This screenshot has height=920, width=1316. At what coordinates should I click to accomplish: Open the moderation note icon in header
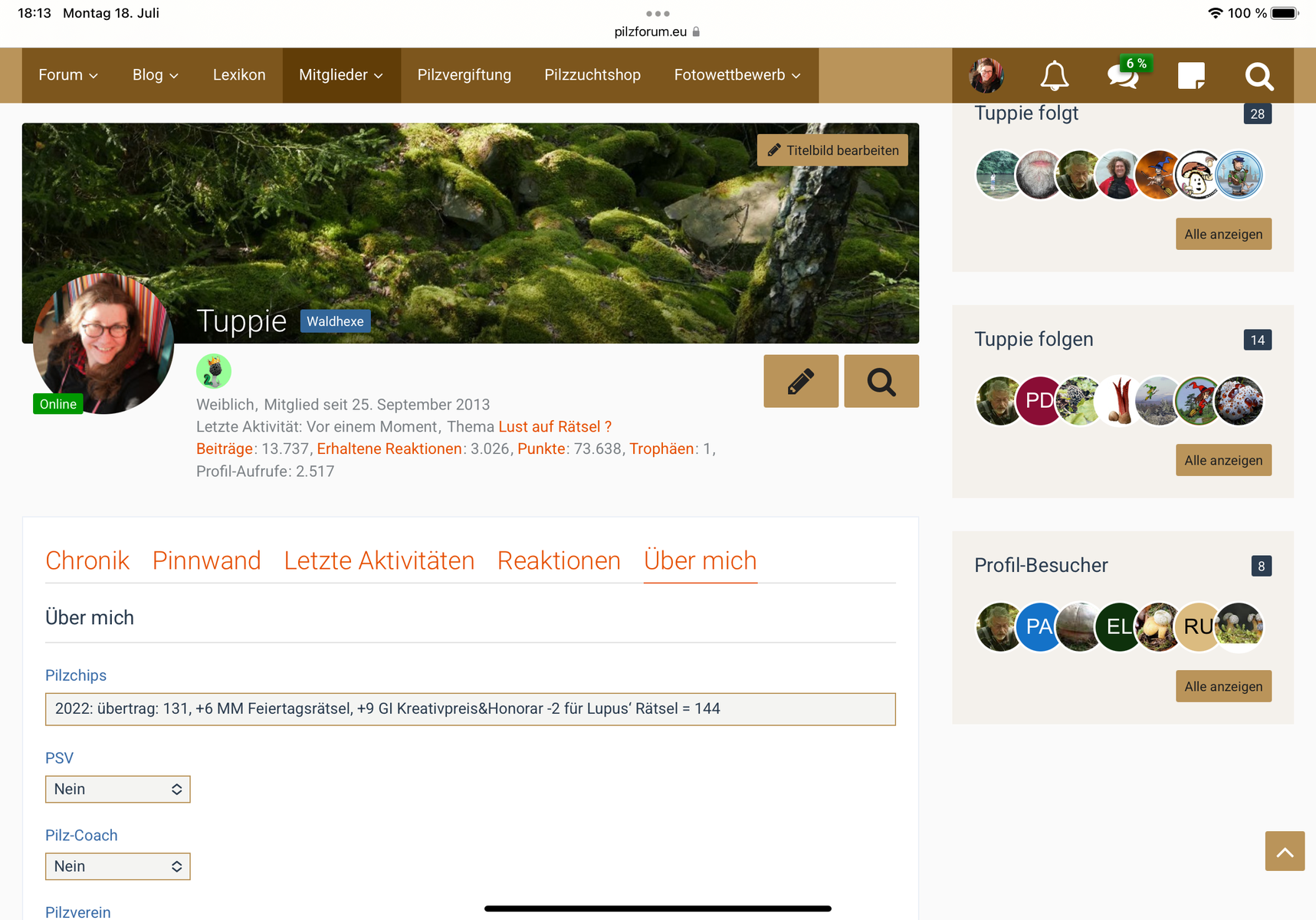point(1191,75)
